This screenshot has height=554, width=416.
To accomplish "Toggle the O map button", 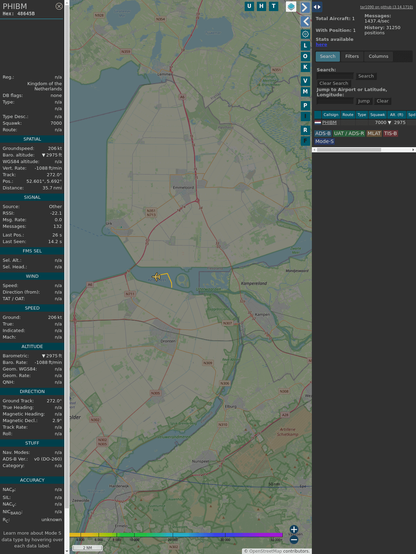I will coord(305,56).
